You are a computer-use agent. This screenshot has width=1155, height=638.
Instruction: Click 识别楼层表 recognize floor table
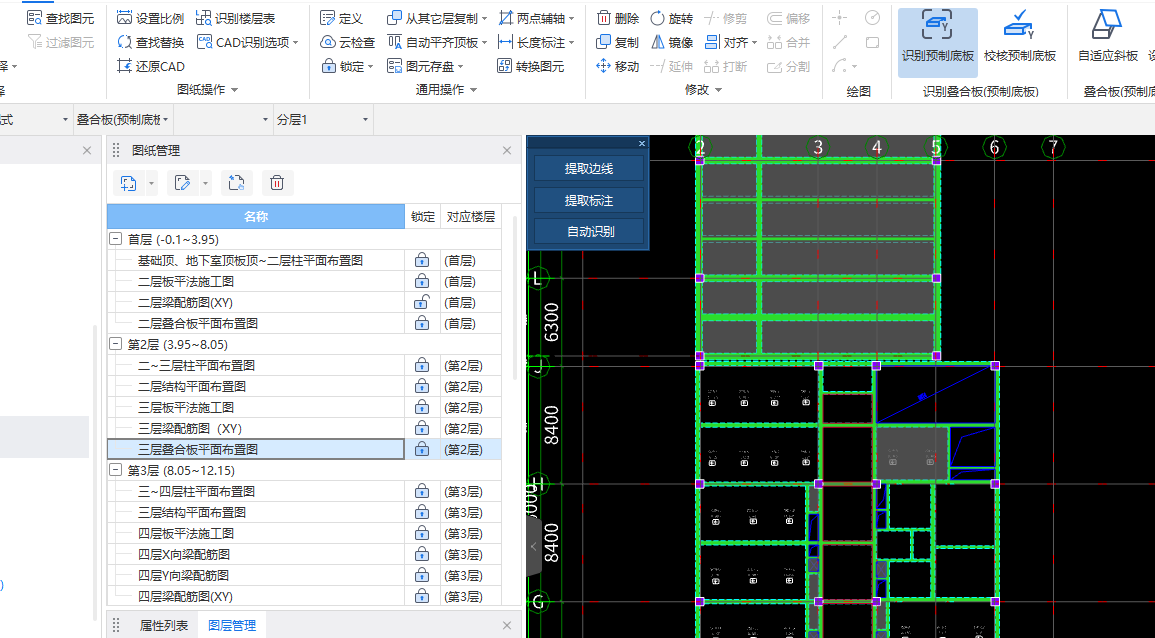pyautogui.click(x=236, y=18)
